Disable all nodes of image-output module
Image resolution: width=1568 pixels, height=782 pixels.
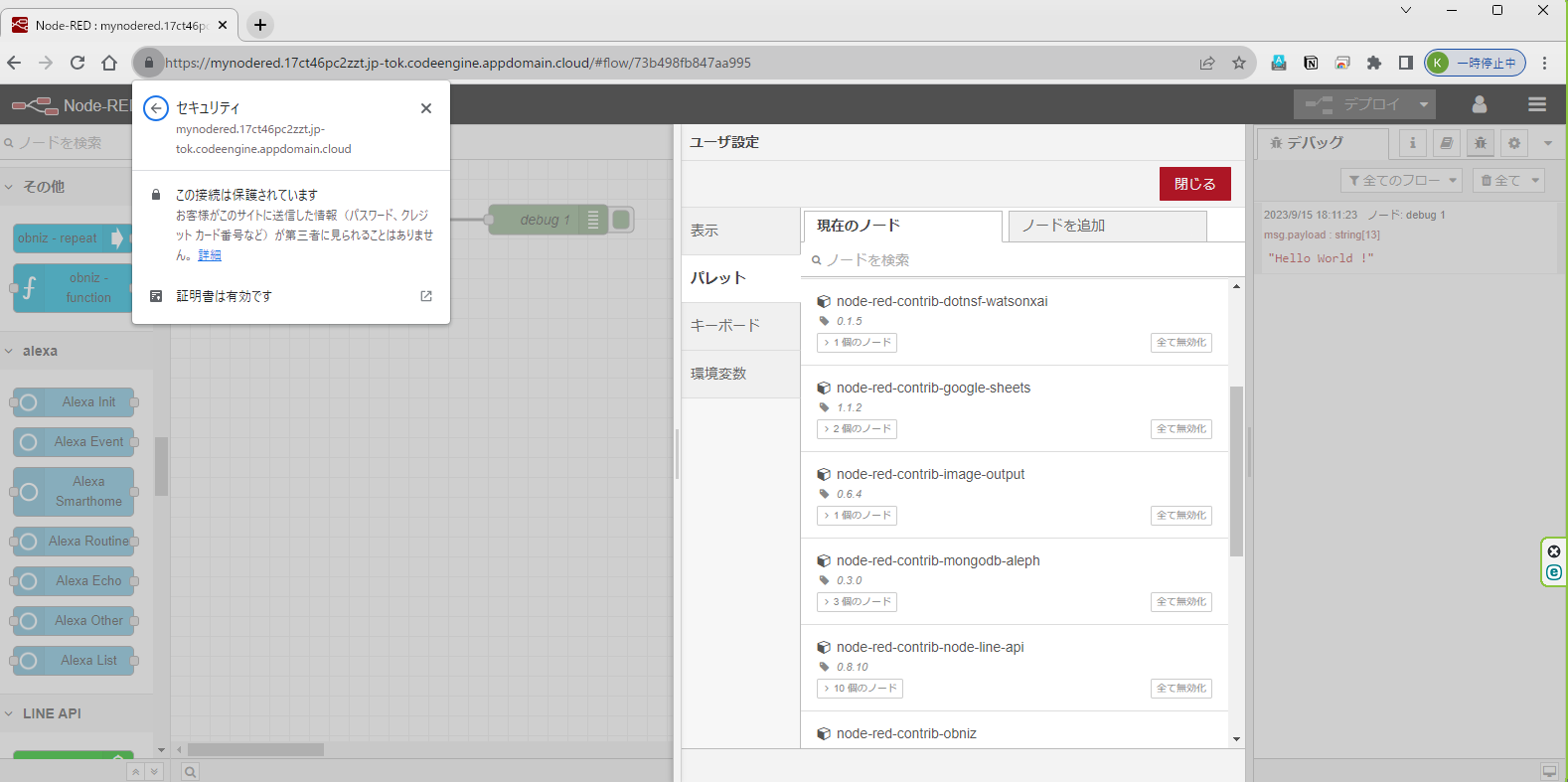[x=1181, y=516]
